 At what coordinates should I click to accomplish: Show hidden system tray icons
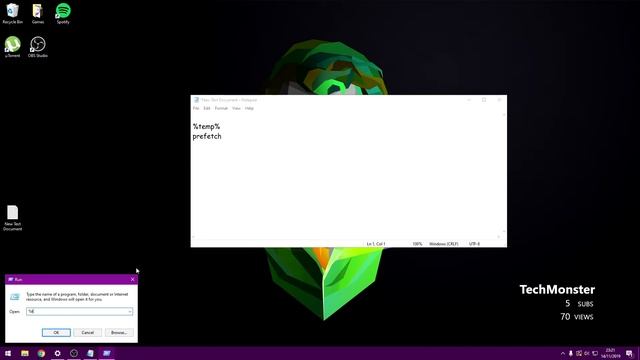563,353
